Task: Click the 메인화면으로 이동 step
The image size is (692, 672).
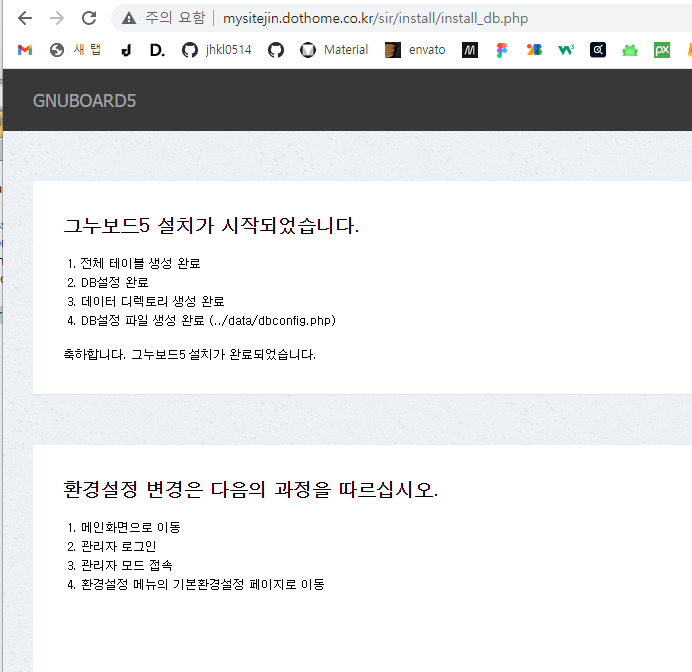Action: (x=131, y=527)
